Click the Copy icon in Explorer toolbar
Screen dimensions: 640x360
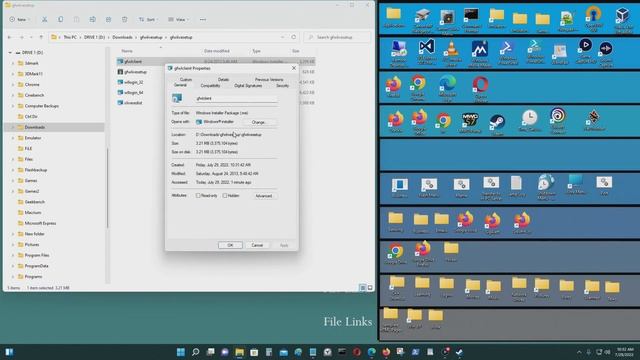pos(60,19)
